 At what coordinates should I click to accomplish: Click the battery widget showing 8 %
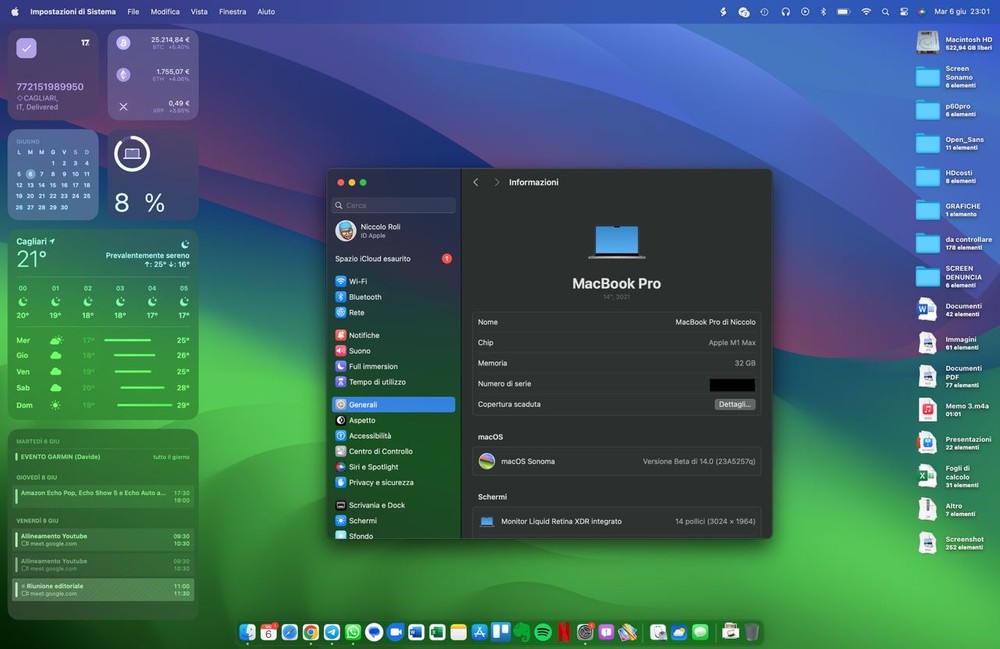[153, 175]
